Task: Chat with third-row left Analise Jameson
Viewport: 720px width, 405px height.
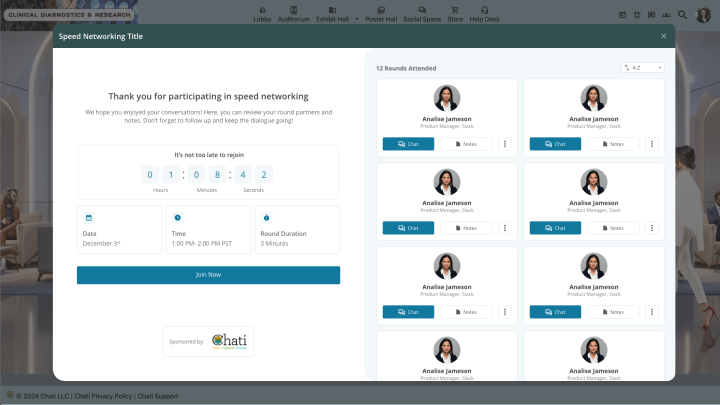Action: pyautogui.click(x=408, y=312)
